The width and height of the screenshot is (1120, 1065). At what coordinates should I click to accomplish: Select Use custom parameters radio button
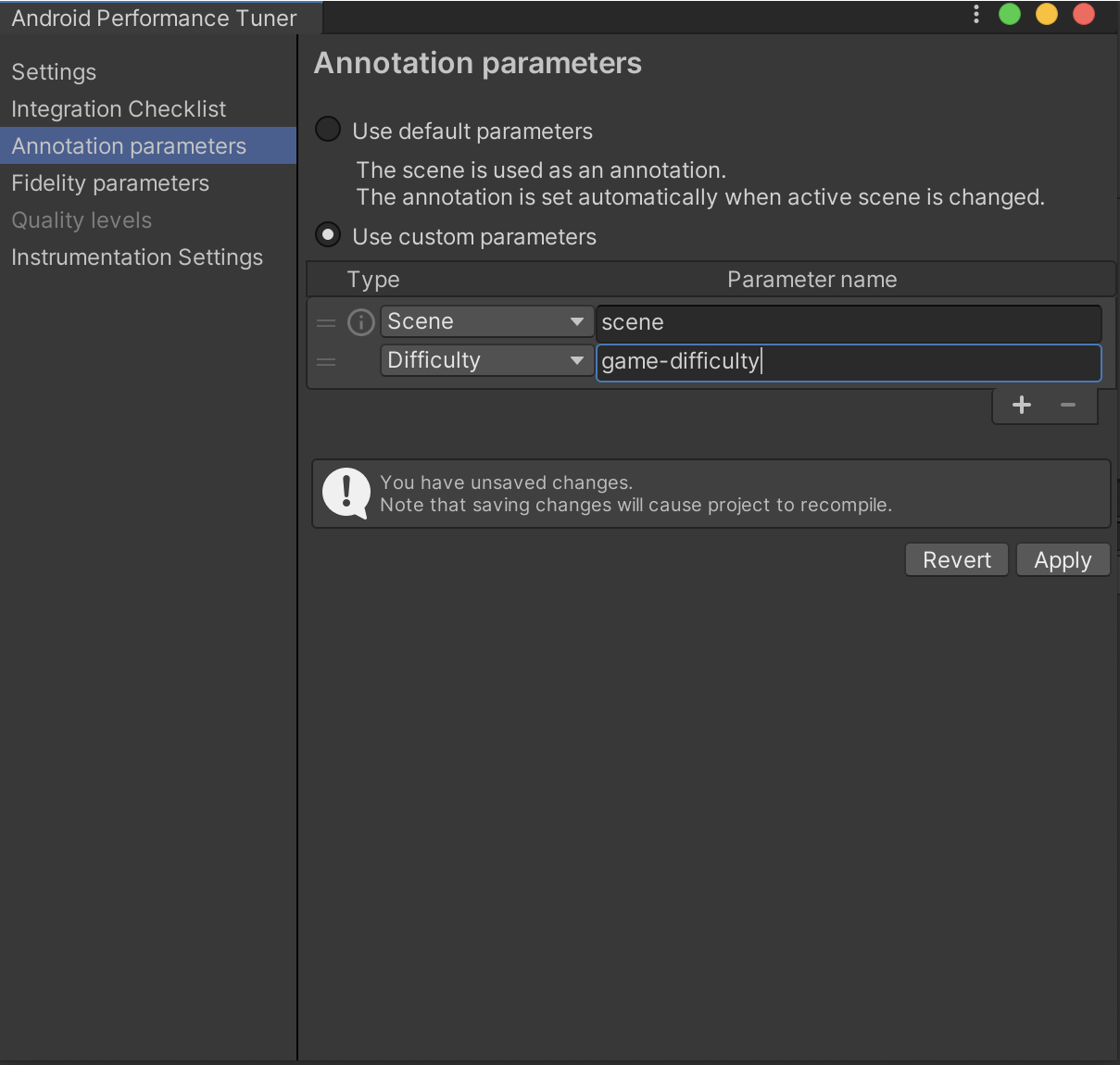328,235
